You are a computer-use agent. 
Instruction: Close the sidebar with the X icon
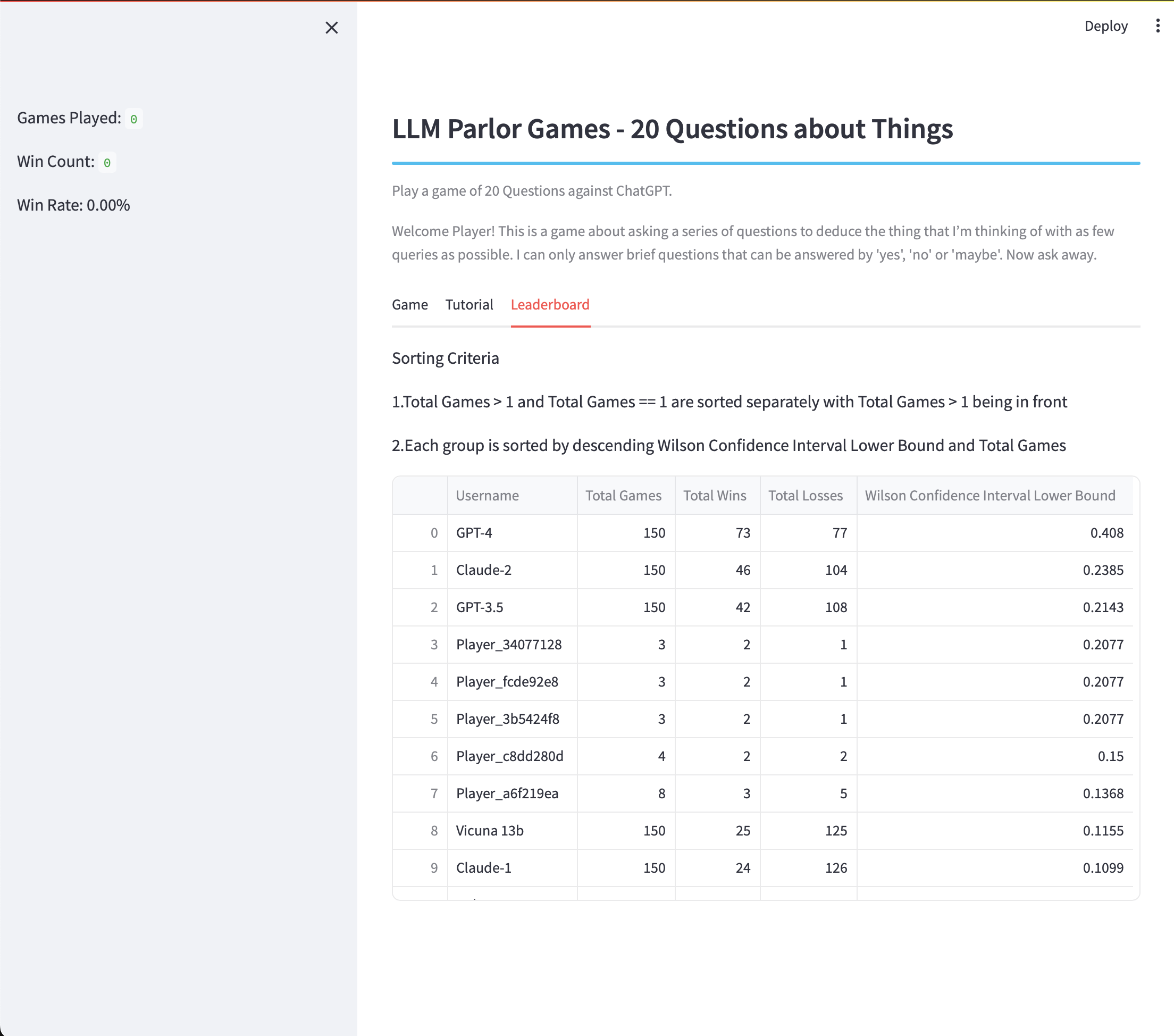coord(331,28)
